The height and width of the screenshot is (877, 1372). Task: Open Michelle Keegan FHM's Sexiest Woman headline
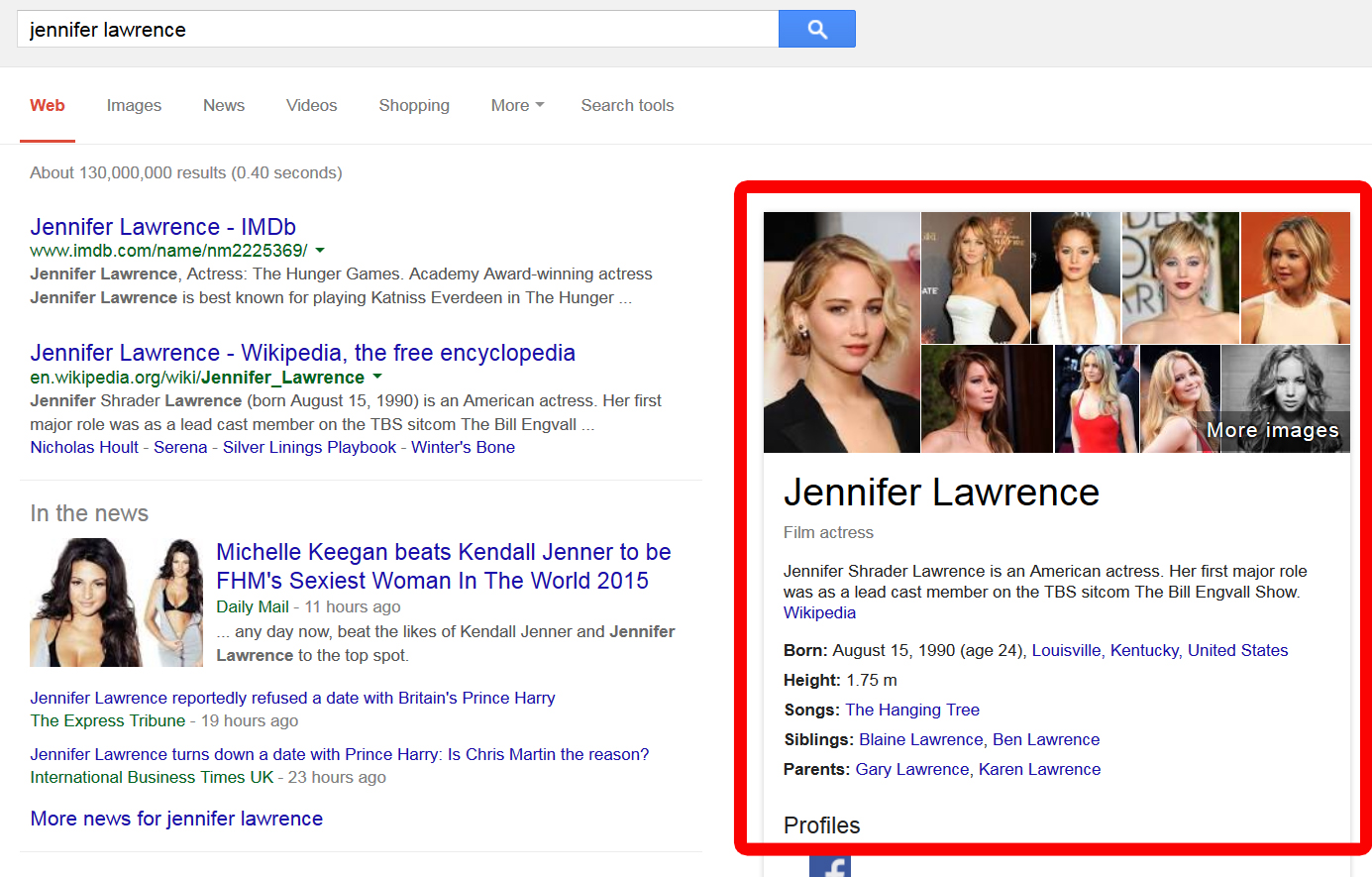click(444, 566)
